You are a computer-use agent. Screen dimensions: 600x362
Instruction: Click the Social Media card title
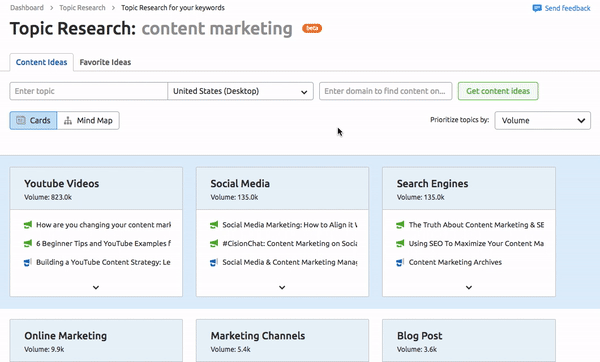point(240,184)
